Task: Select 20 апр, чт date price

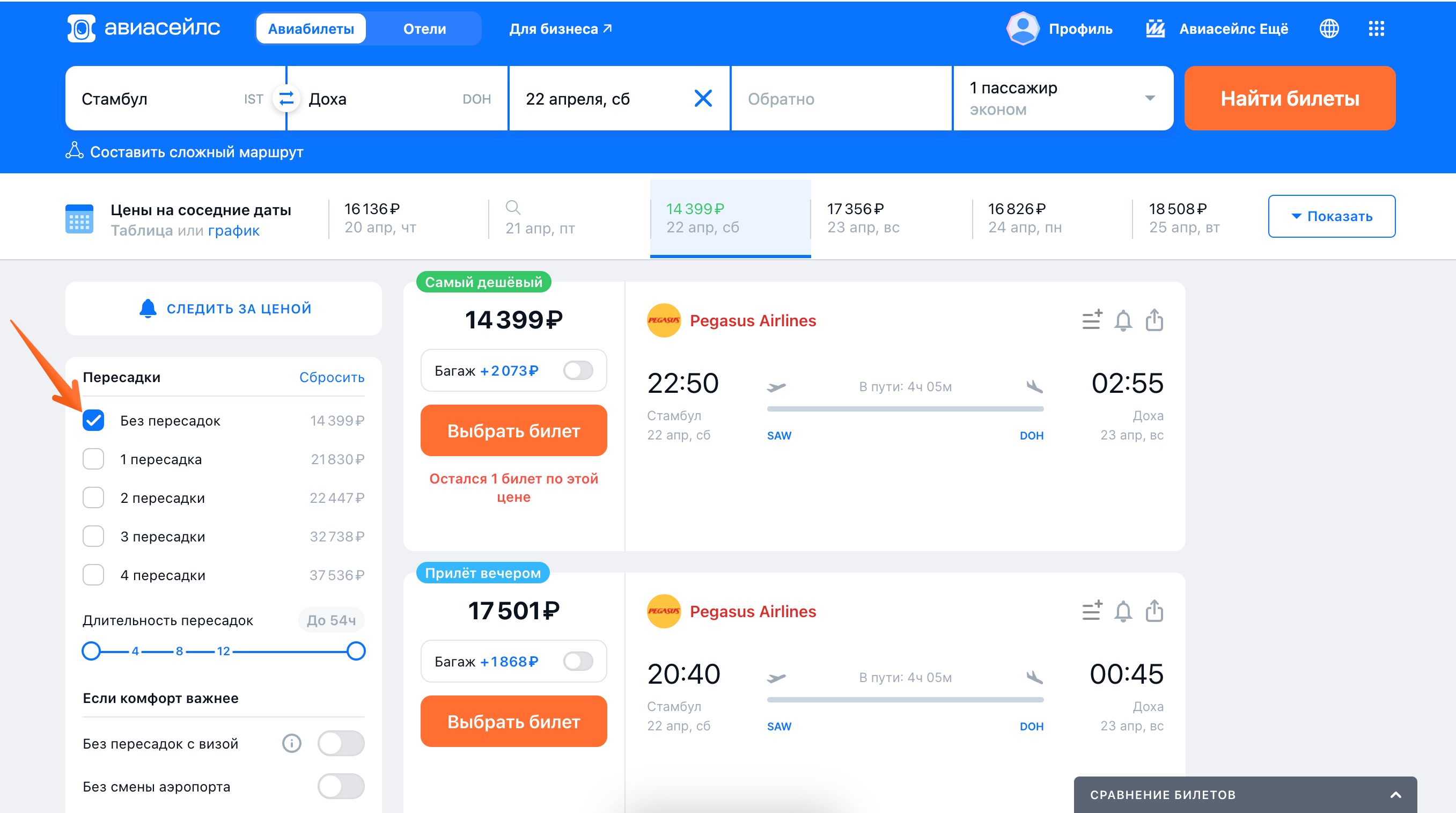Action: coord(380,218)
